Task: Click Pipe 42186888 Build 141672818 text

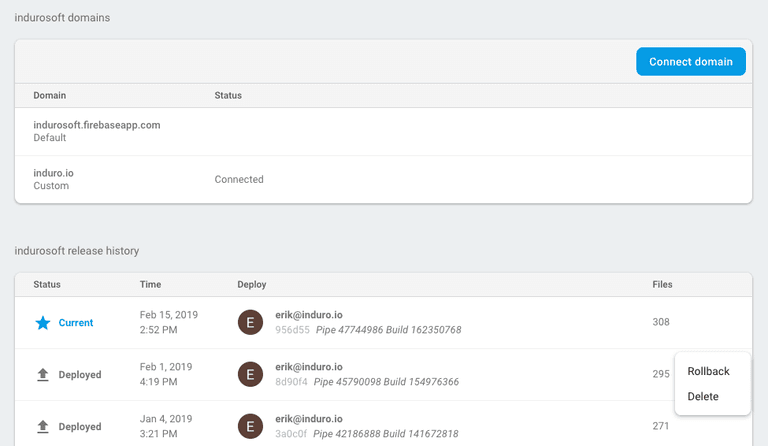Action: (386, 434)
